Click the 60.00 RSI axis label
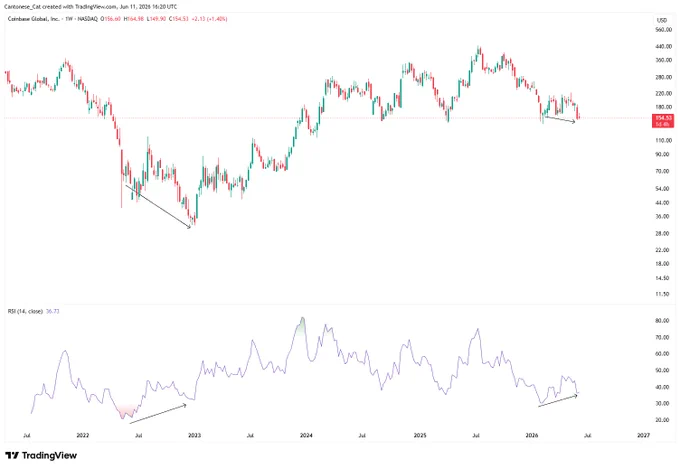Screen dimensions: 680x469 (664, 354)
